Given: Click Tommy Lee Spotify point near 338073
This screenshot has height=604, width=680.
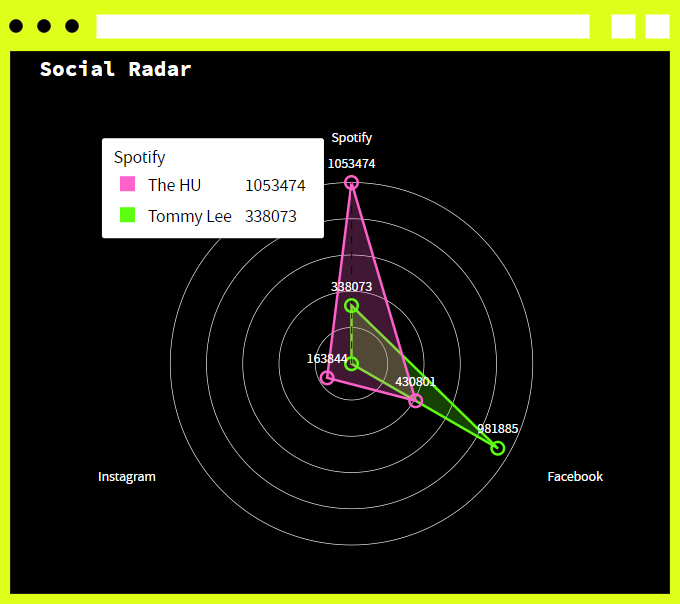Looking at the screenshot, I should 351,306.
